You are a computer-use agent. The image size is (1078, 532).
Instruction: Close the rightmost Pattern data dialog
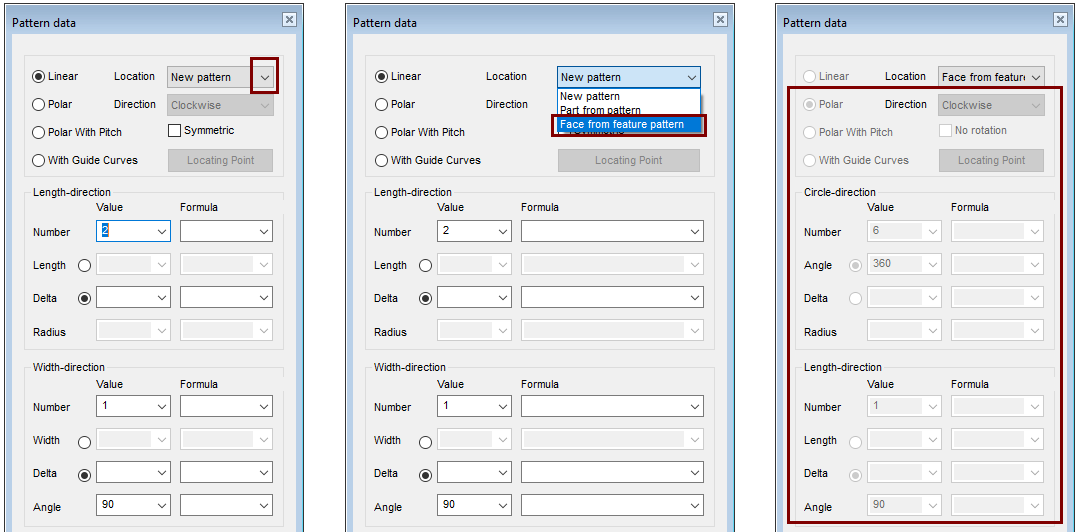coord(1061,19)
